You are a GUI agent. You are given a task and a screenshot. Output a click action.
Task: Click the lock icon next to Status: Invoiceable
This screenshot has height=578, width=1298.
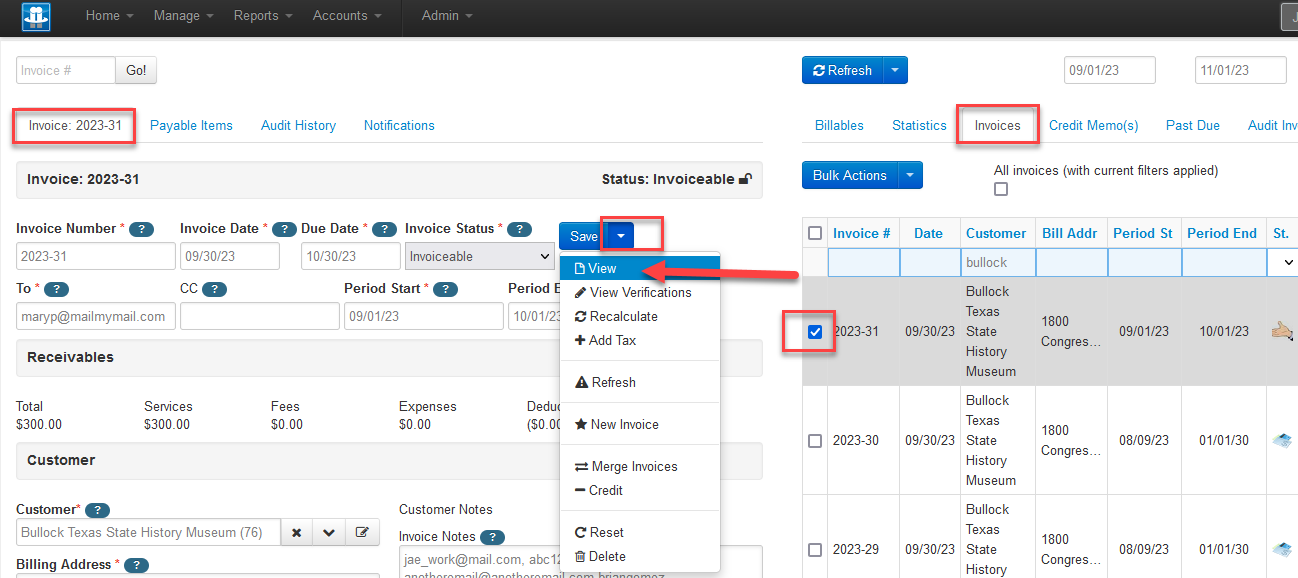tap(746, 179)
